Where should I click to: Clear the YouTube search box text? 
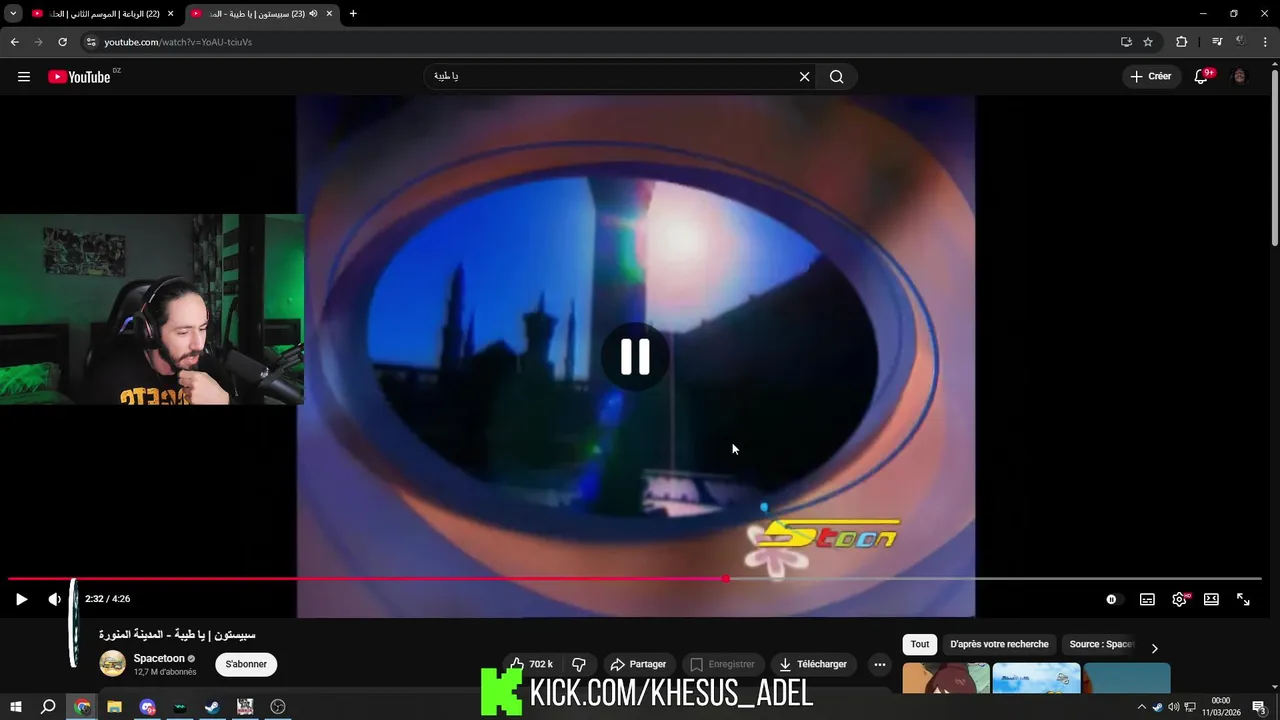(804, 77)
